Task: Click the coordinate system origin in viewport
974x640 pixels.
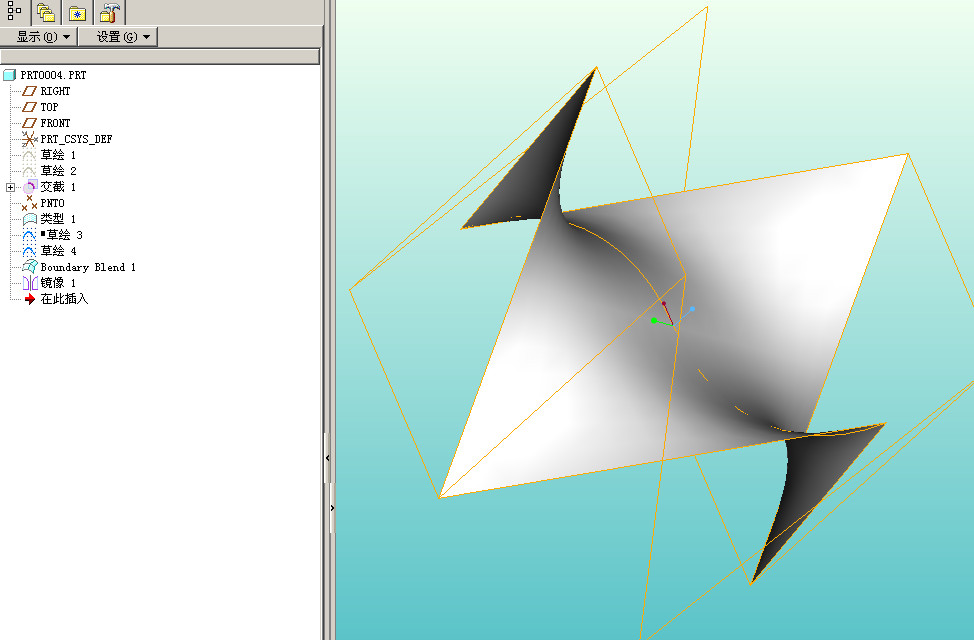Action: click(x=672, y=324)
